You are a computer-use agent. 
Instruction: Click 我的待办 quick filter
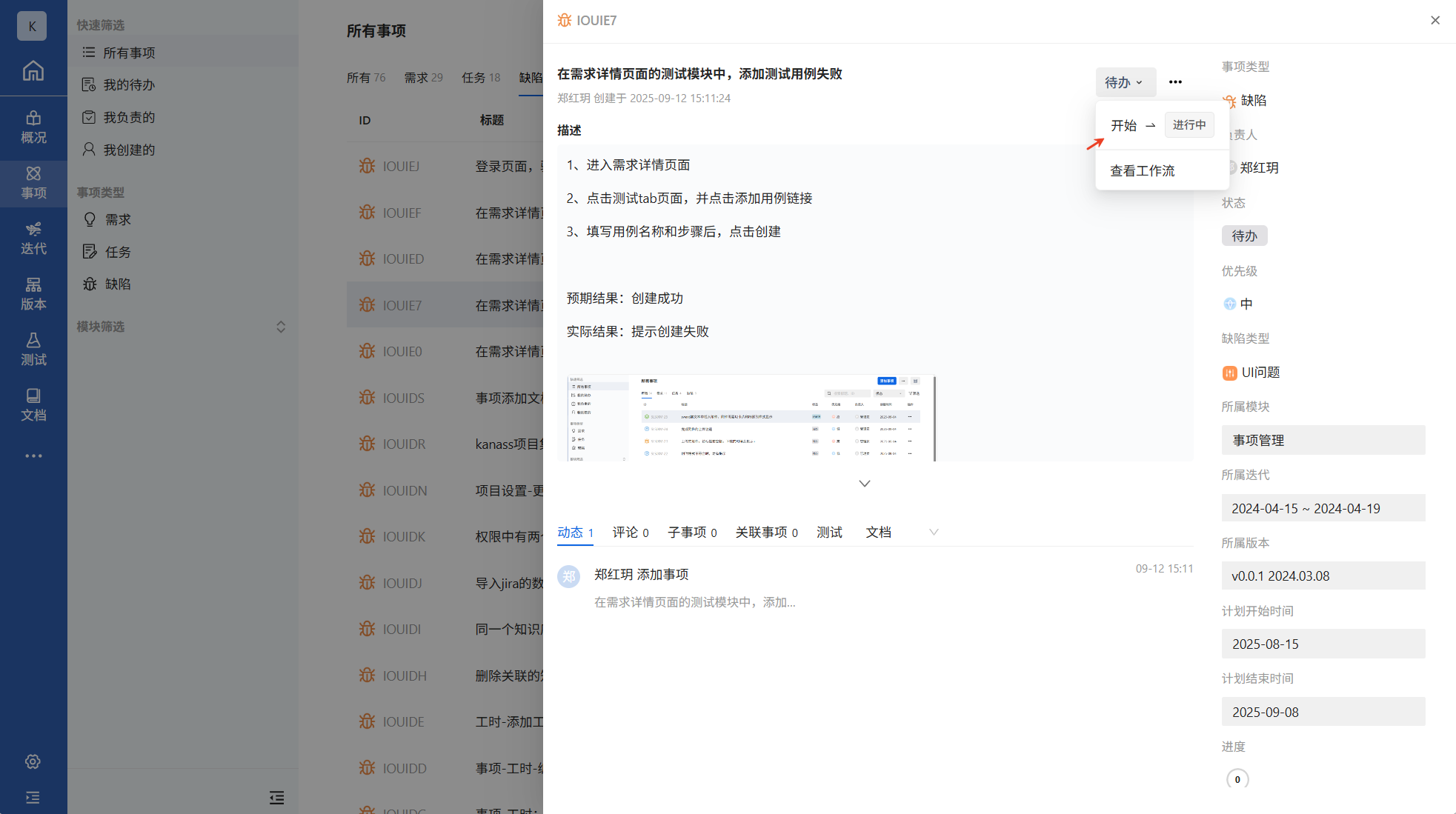point(129,85)
